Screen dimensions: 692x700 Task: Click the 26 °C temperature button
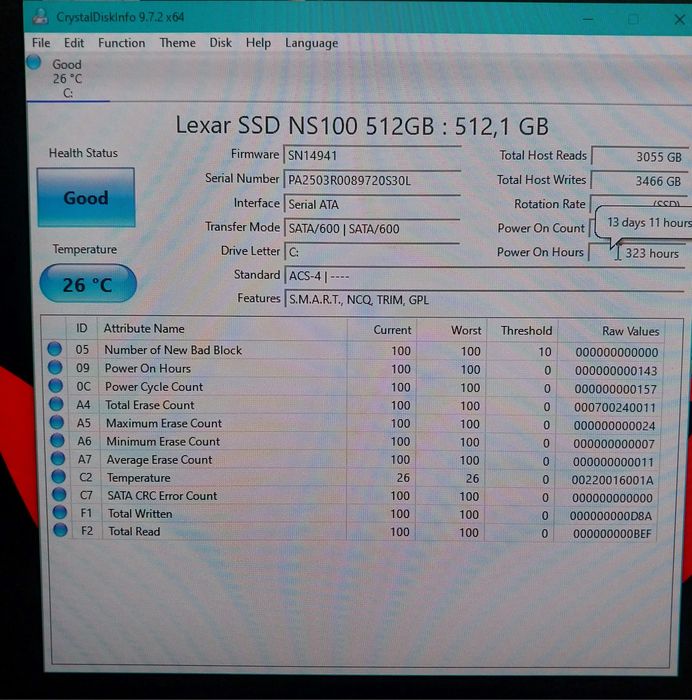coord(88,284)
